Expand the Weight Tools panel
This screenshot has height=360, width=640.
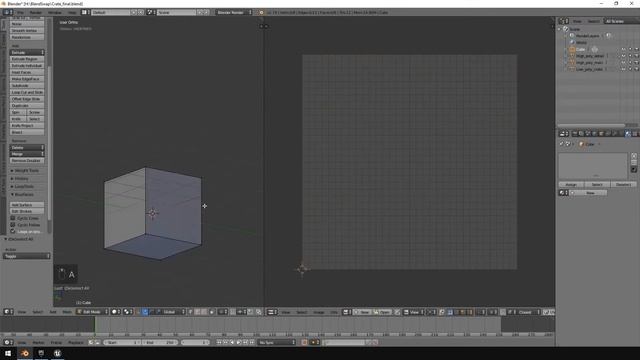27,171
